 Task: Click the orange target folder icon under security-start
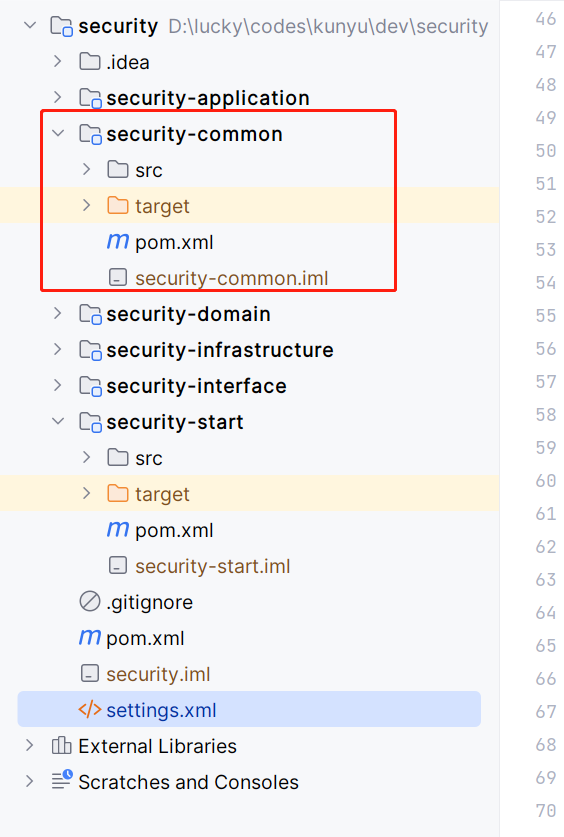pos(118,494)
